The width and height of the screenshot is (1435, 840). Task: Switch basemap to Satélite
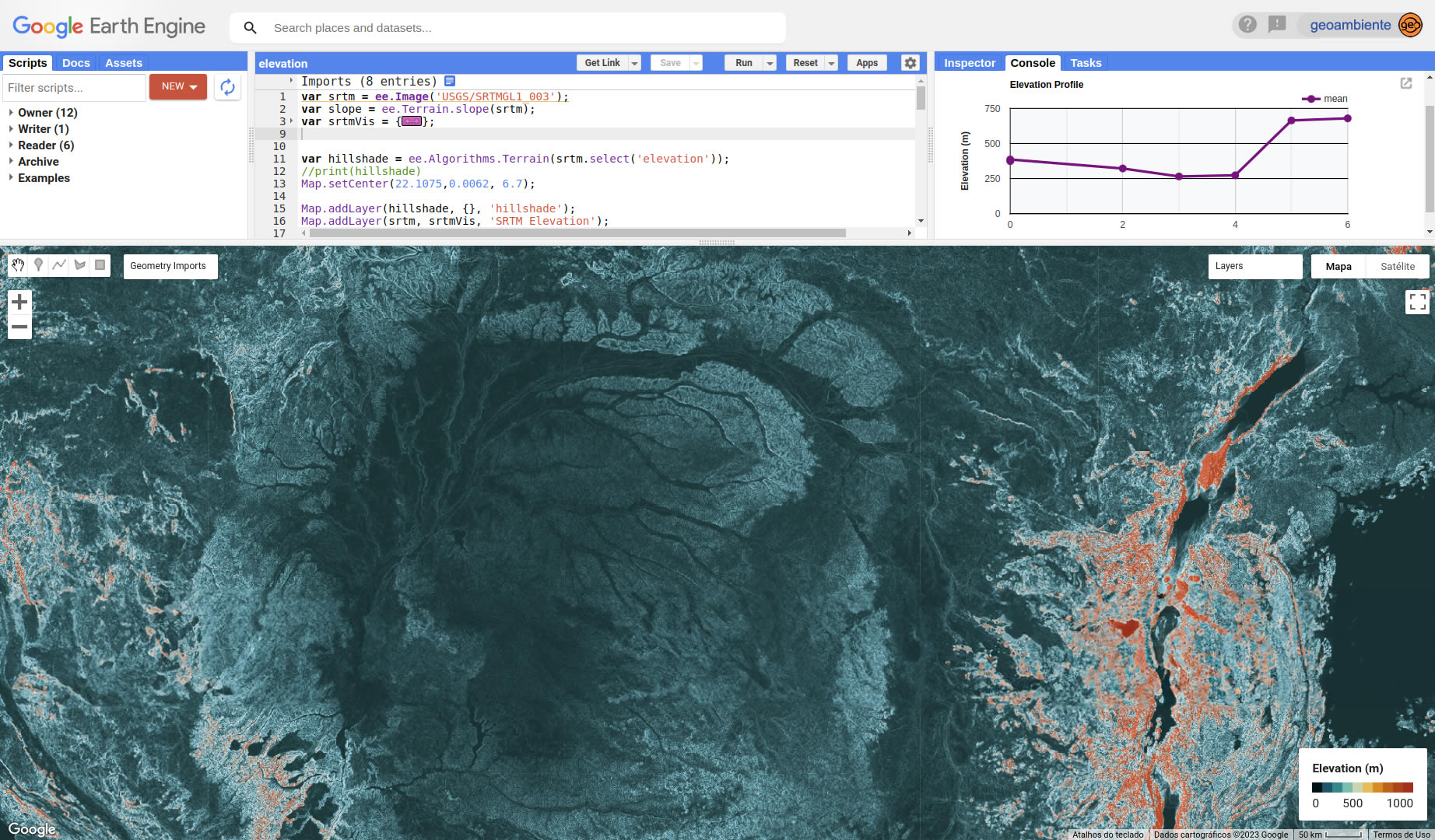1397,266
